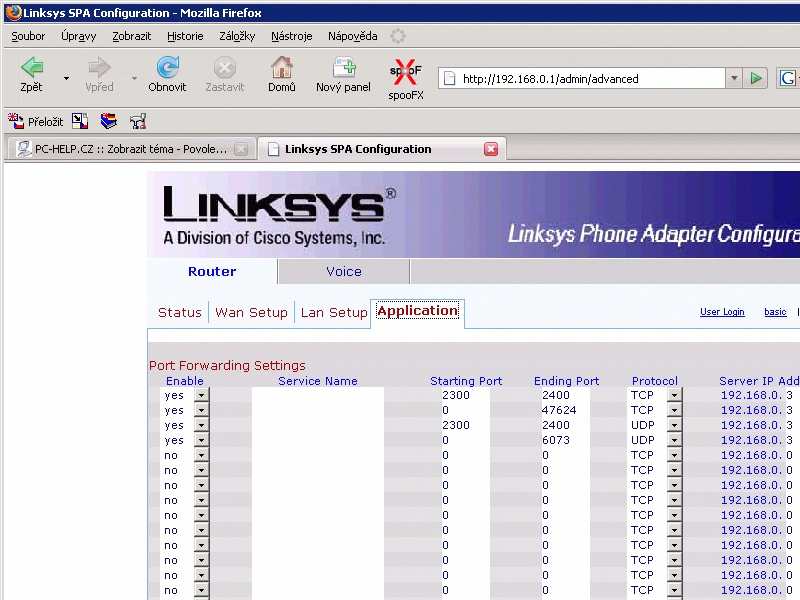Image resolution: width=800 pixels, height=600 pixels.
Task: Click the Protocol column header
Action: click(655, 381)
